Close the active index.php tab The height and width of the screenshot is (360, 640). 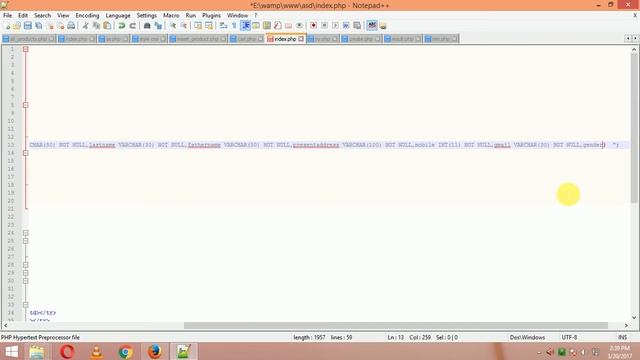coord(301,39)
